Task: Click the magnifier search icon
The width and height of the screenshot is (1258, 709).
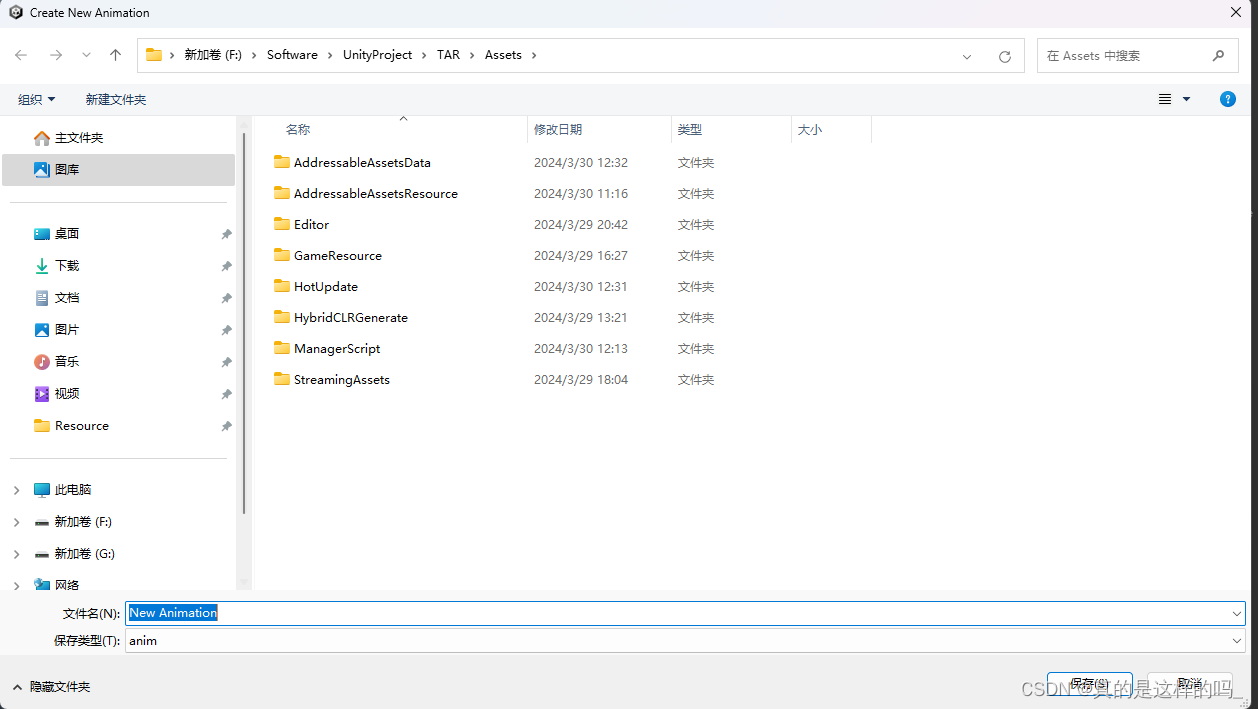Action: click(x=1218, y=56)
